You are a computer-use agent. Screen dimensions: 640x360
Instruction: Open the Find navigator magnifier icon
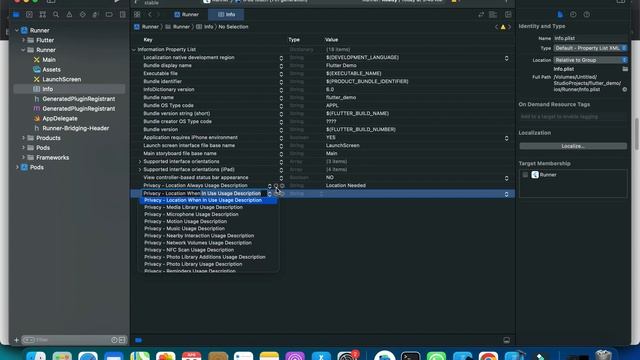click(56, 15)
